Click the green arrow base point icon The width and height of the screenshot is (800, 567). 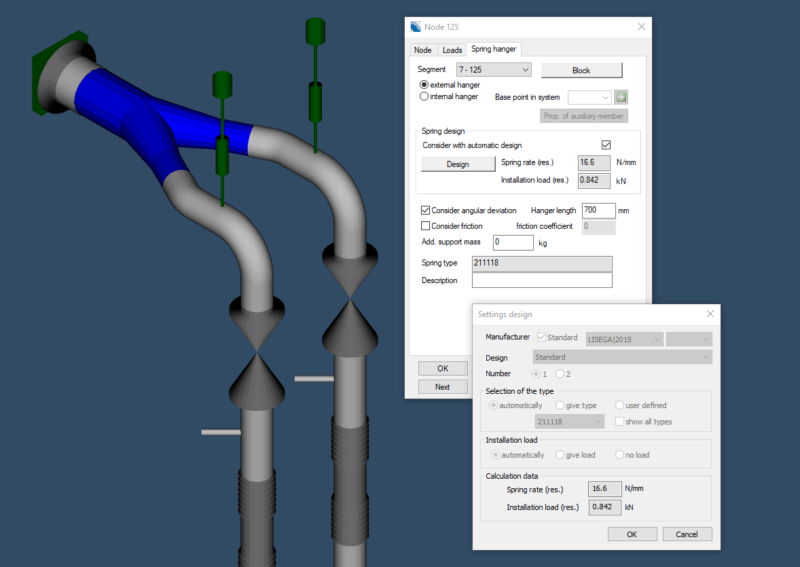[x=620, y=97]
